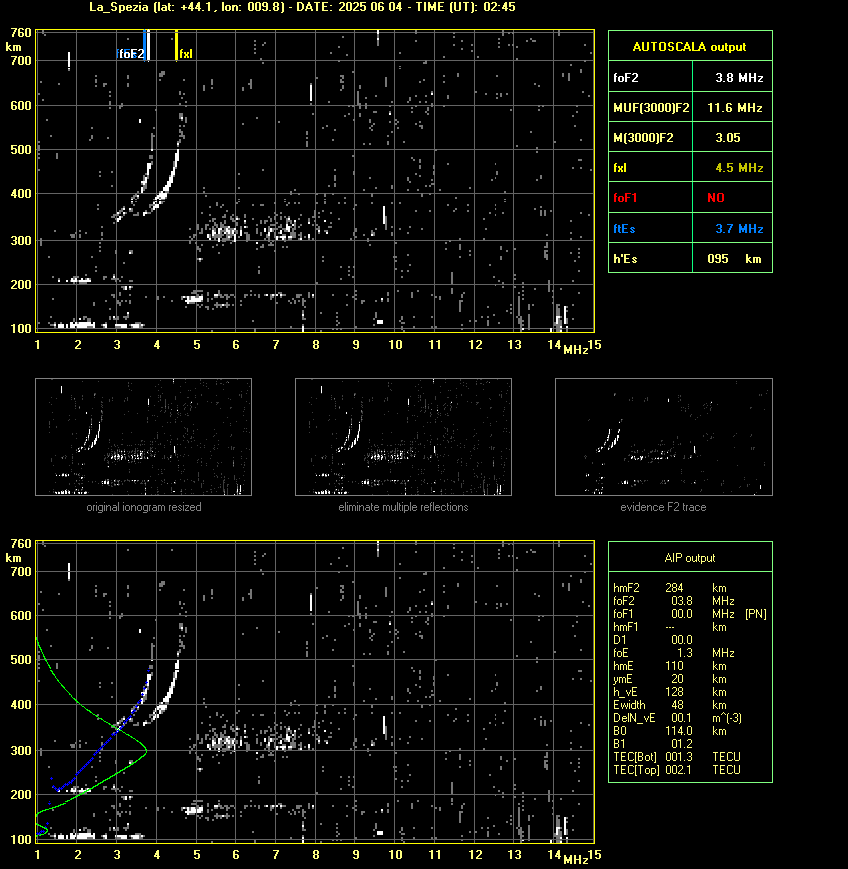Click the TEC[Bot] value '001.3'

click(x=679, y=756)
